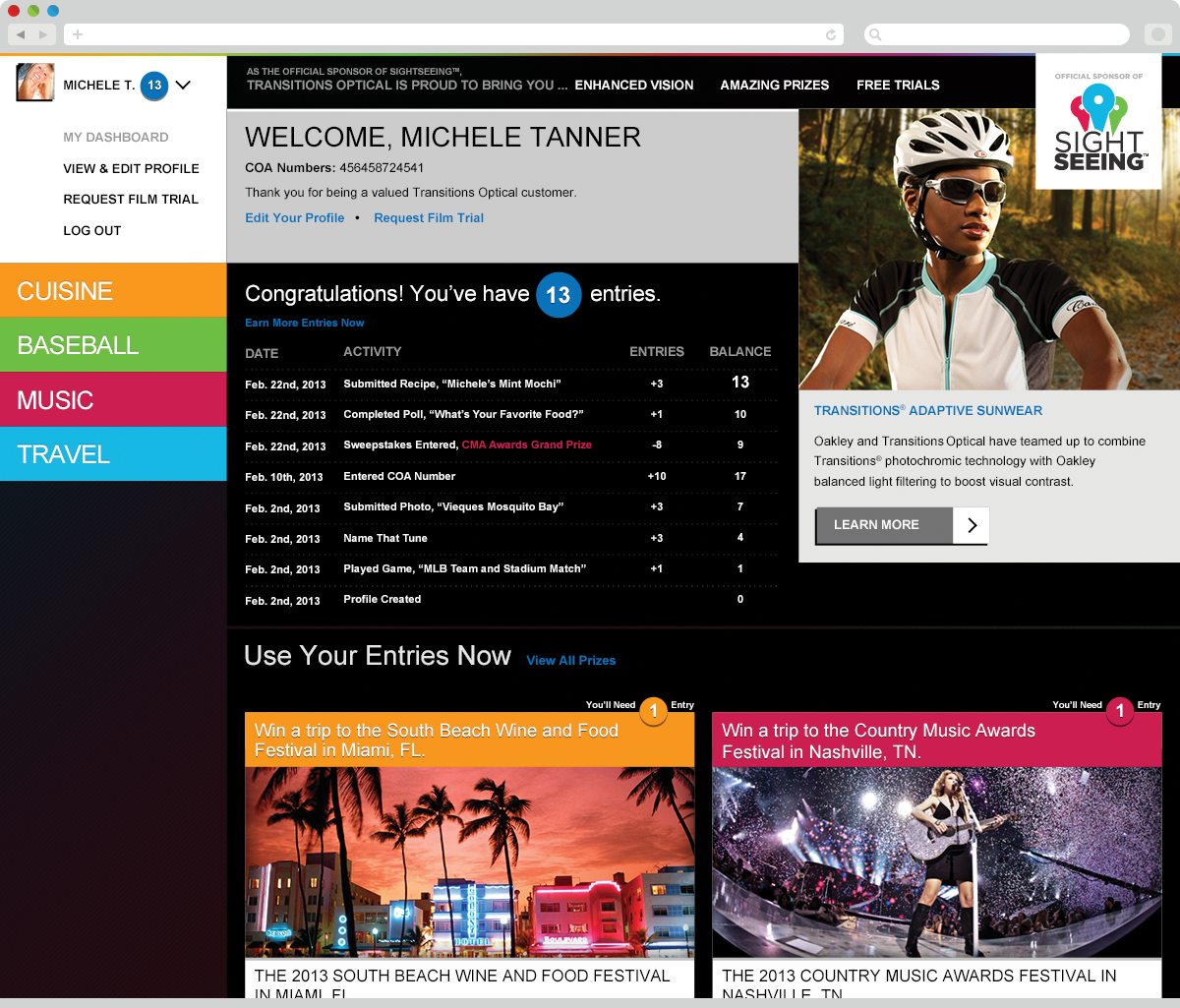The image size is (1180, 1008).
Task: Click "Completed Poll, What's Your Favorite Food?"
Action: tap(463, 414)
